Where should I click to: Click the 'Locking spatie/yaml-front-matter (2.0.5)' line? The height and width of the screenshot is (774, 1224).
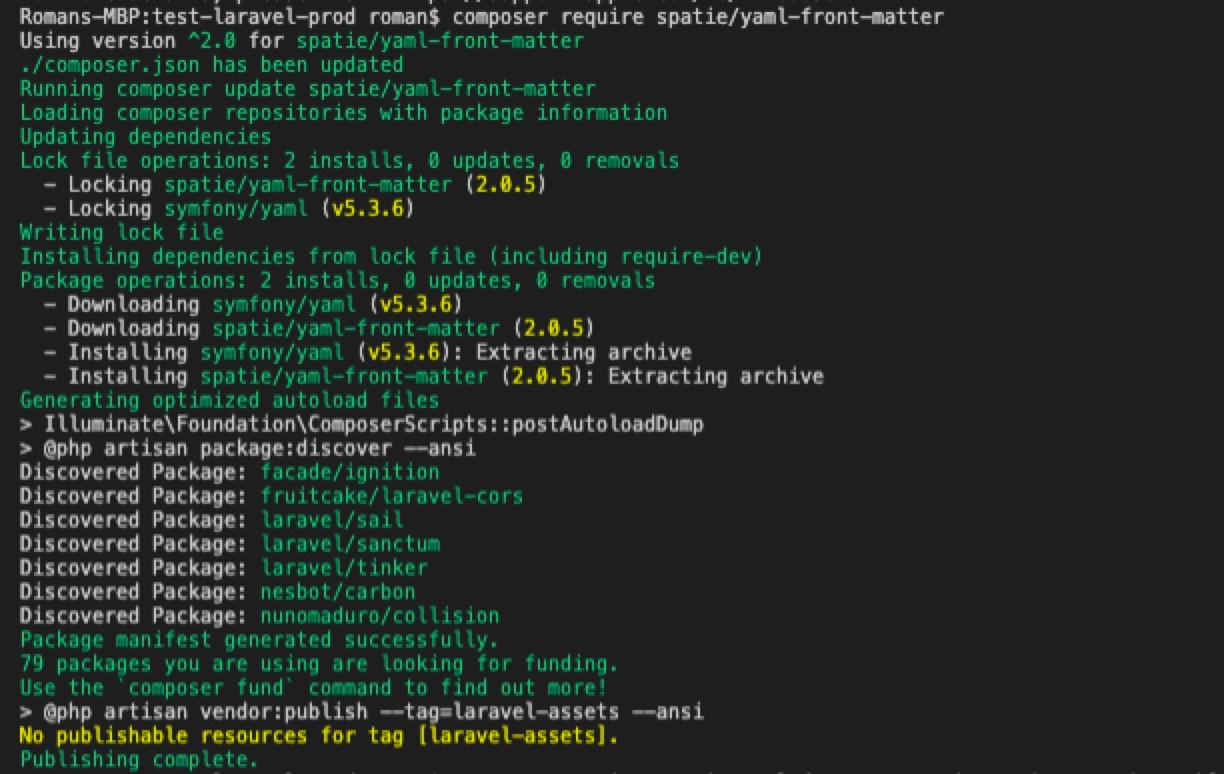[x=296, y=185]
